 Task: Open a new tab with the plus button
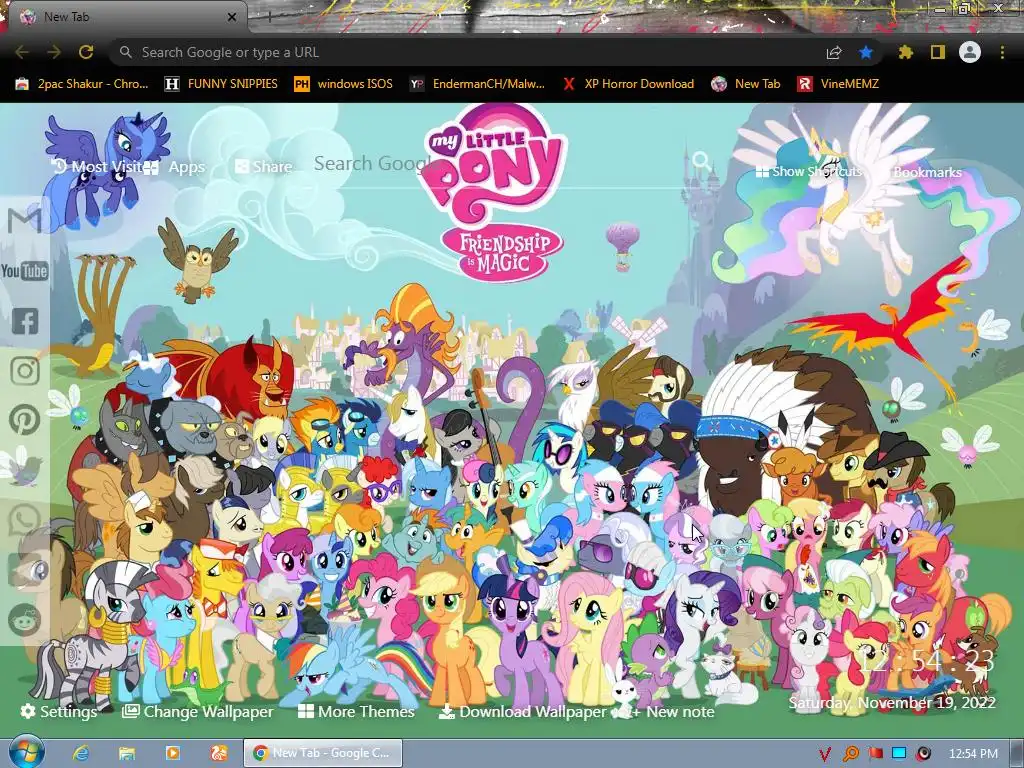(269, 17)
